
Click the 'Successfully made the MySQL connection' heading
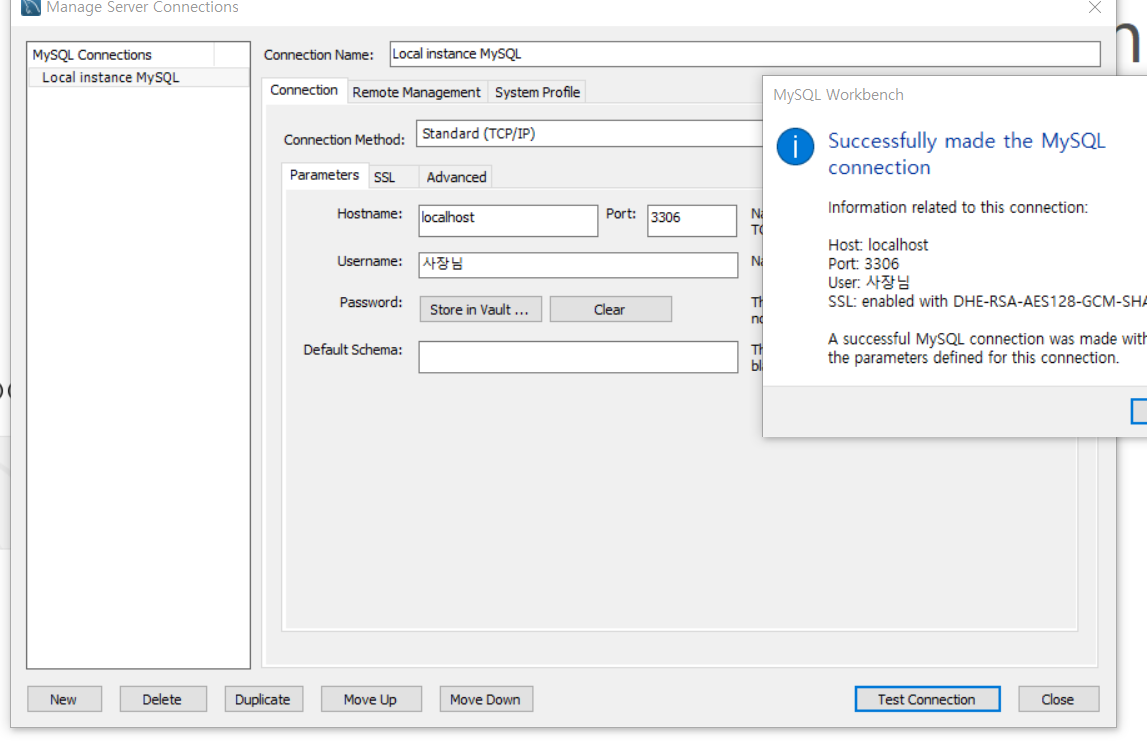click(966, 154)
